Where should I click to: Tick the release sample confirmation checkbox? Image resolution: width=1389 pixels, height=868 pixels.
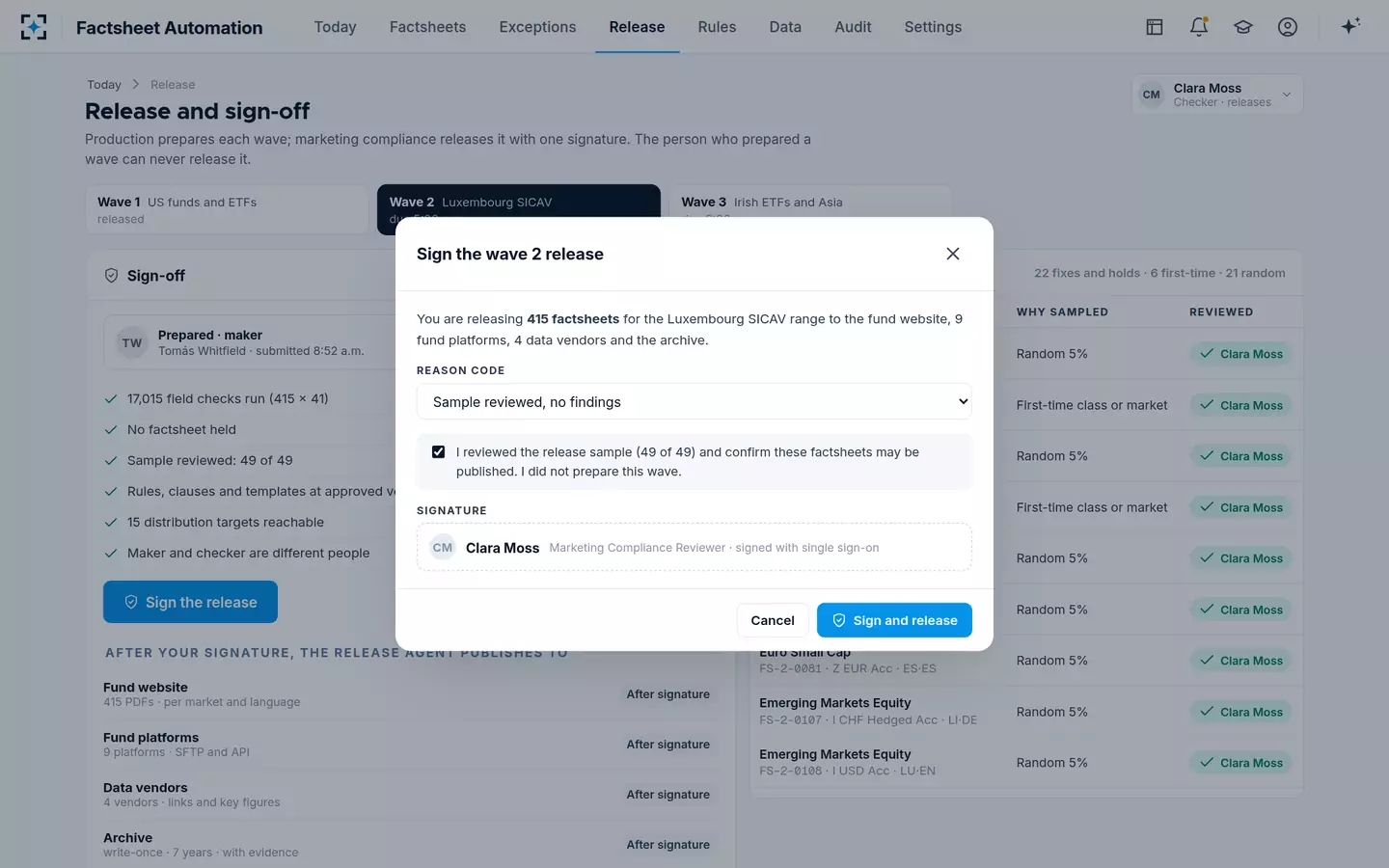[x=439, y=452]
